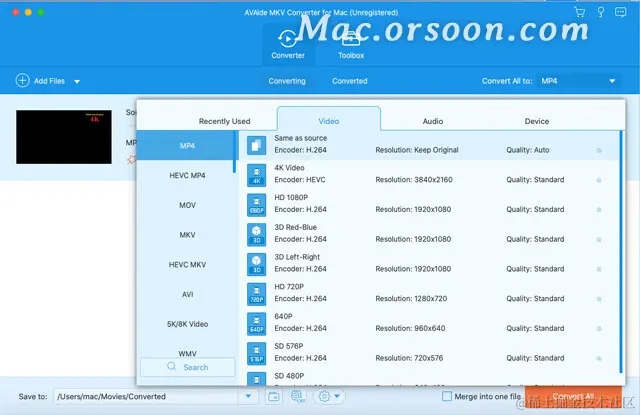
Task: Select the 3D Left-Right preset icon
Action: 256,264
